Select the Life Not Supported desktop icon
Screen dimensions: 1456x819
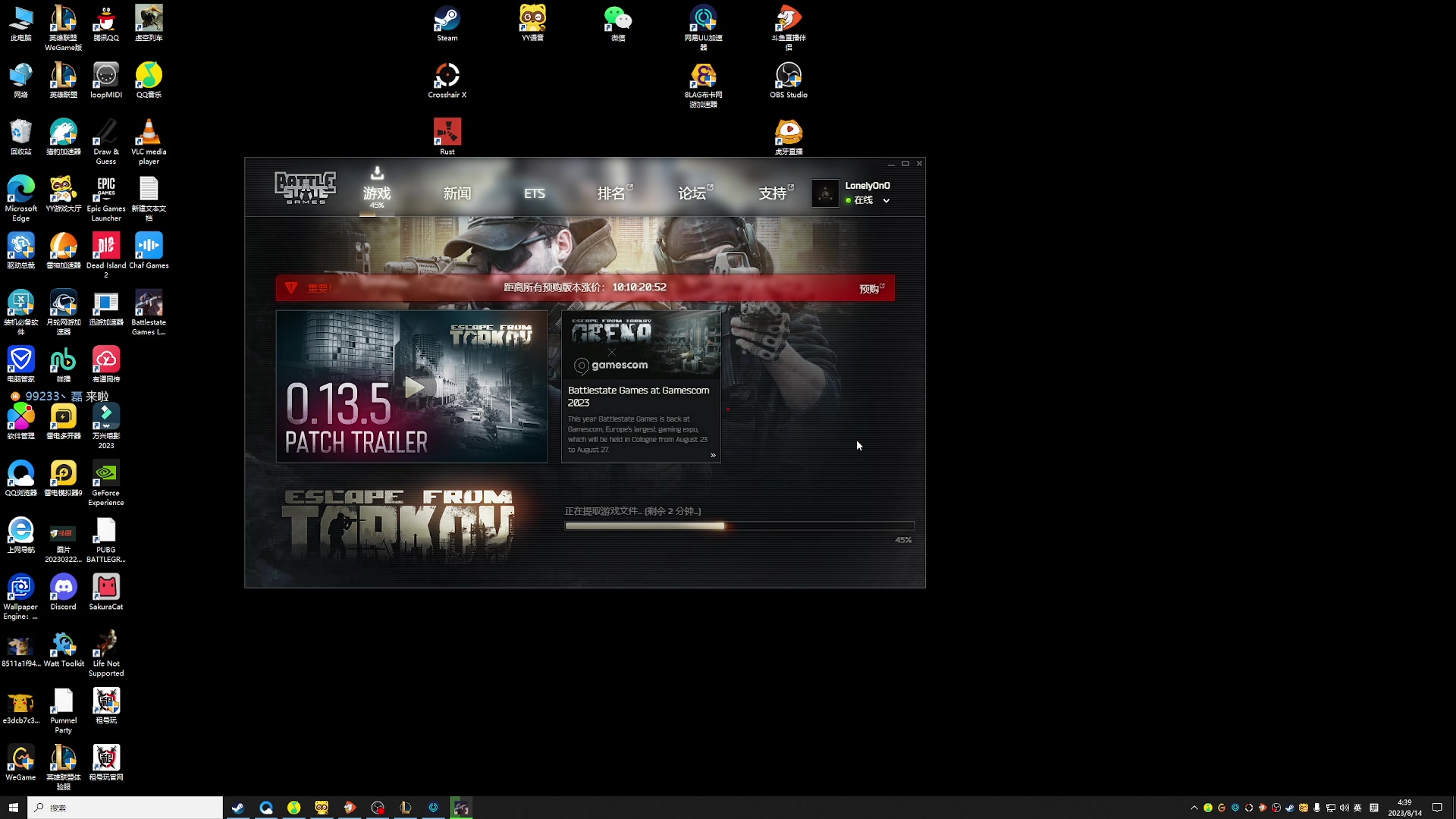106,654
